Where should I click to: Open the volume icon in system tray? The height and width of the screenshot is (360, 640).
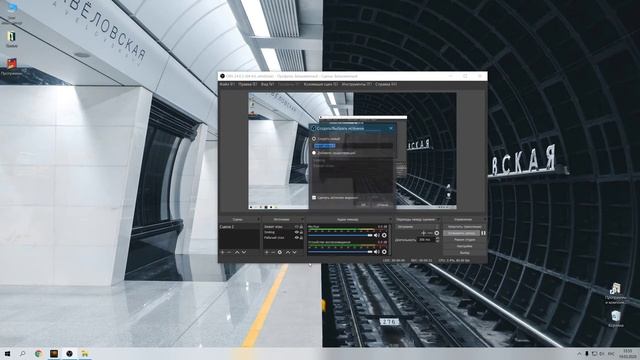[602, 354]
